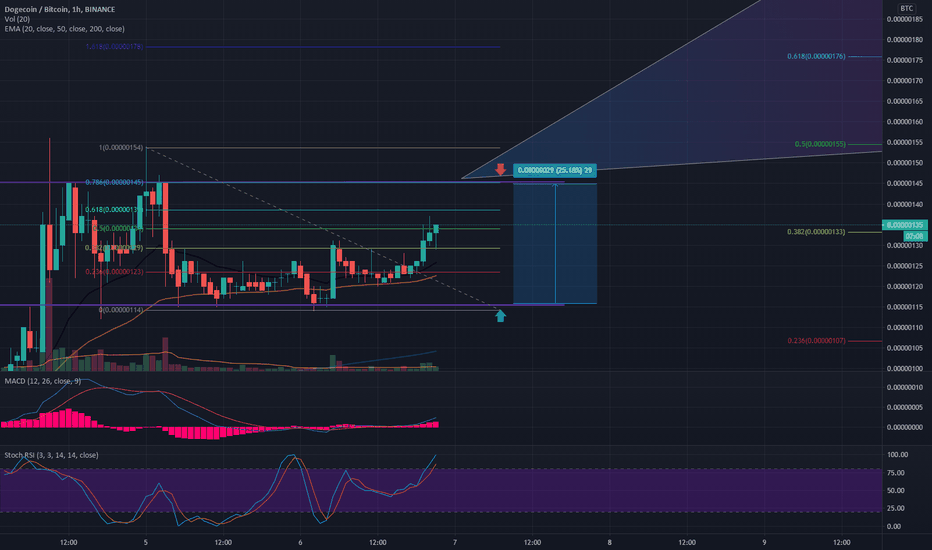Click the 0.00000160 price axis label

click(905, 122)
